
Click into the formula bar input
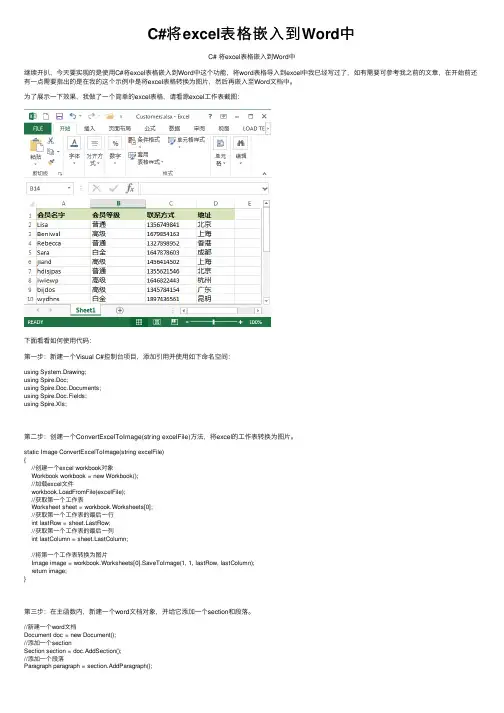pos(200,188)
